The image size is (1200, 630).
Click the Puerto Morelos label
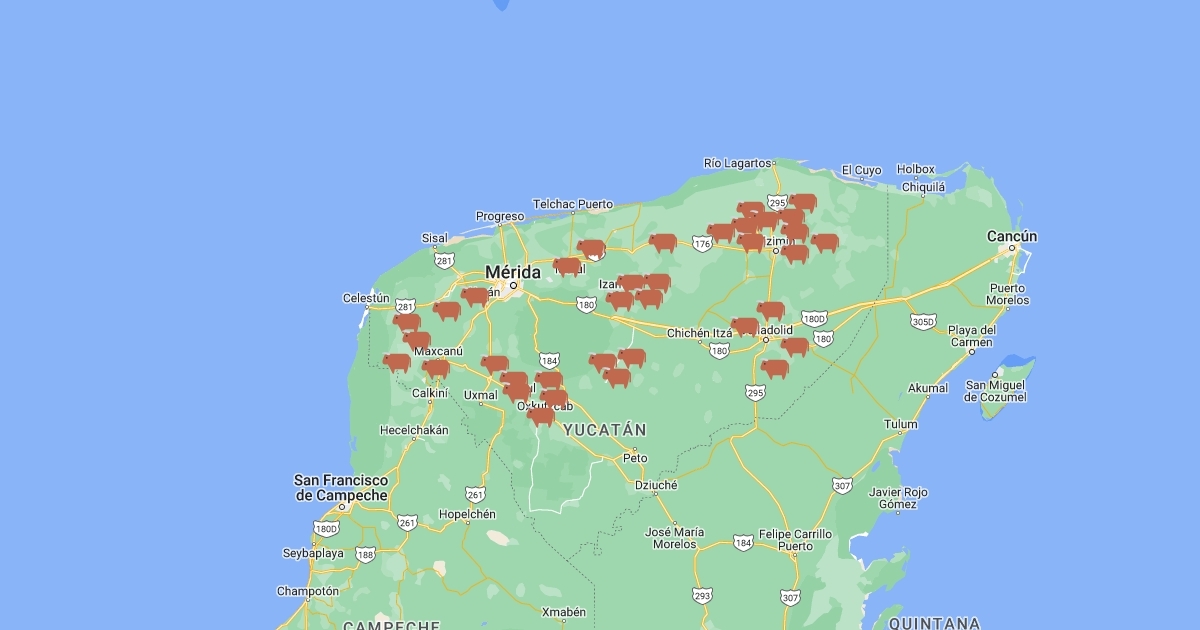coord(1007,294)
